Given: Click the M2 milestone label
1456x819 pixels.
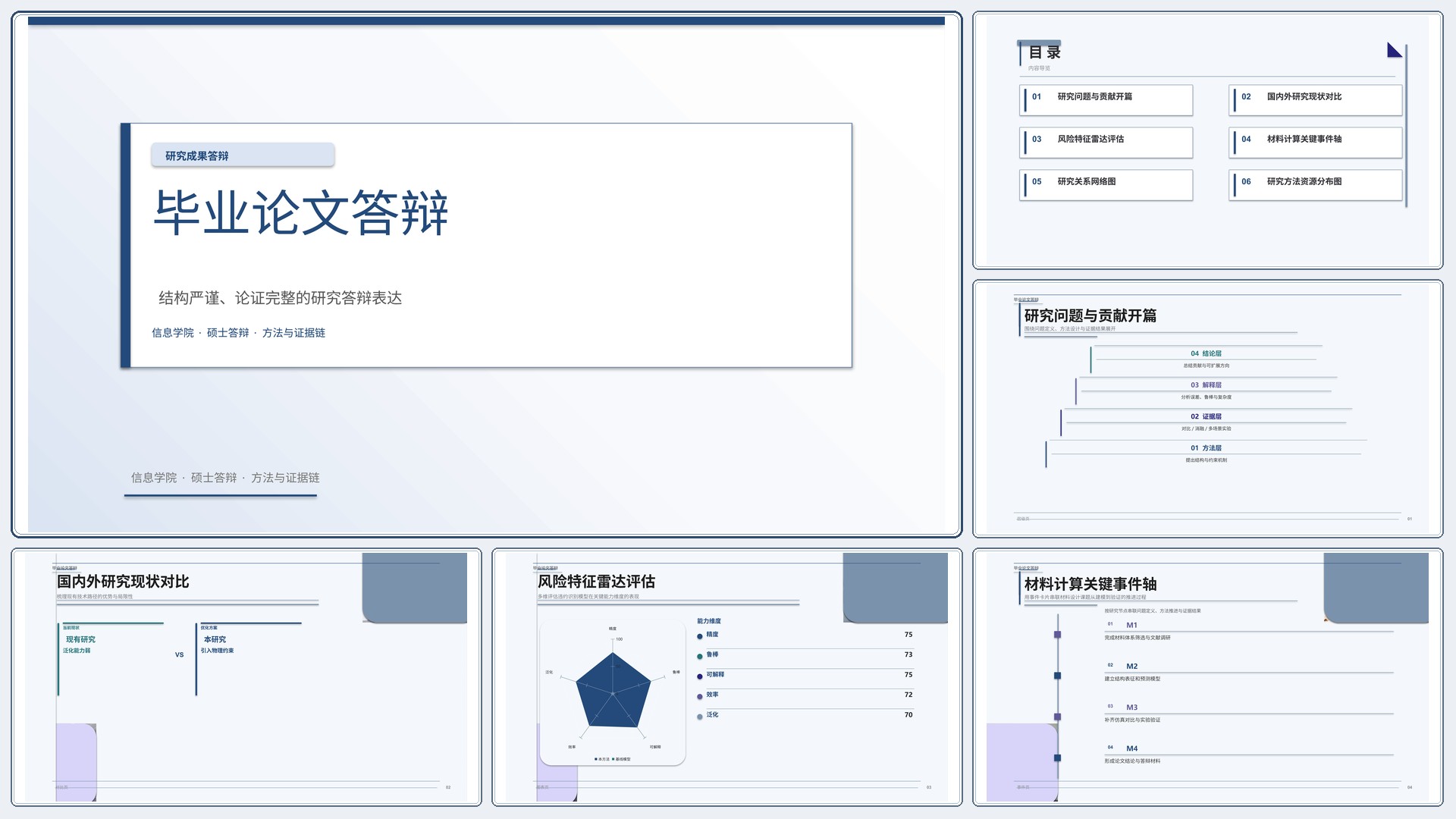Looking at the screenshot, I should 1131,666.
